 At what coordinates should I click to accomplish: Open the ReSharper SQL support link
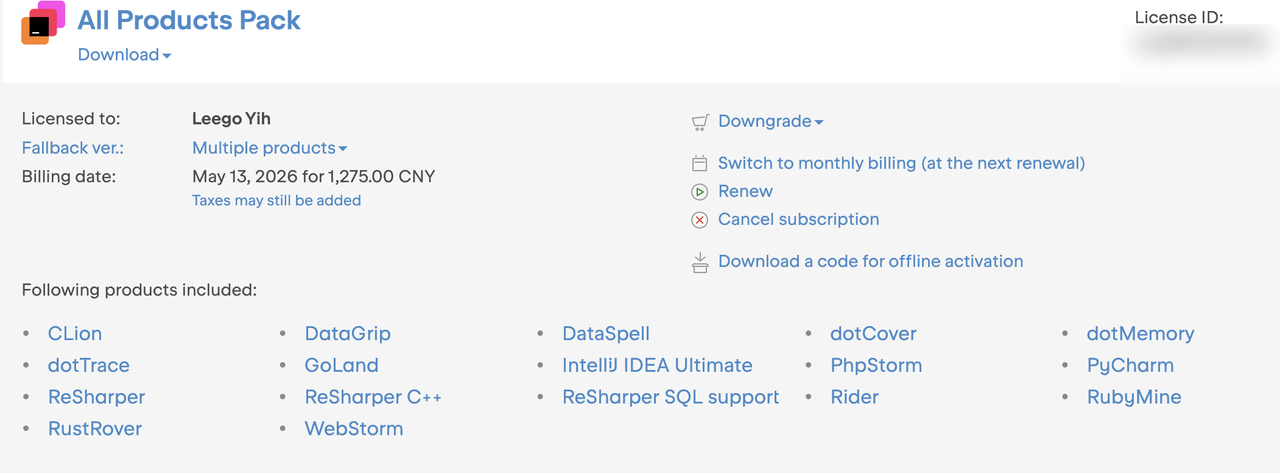tap(670, 397)
